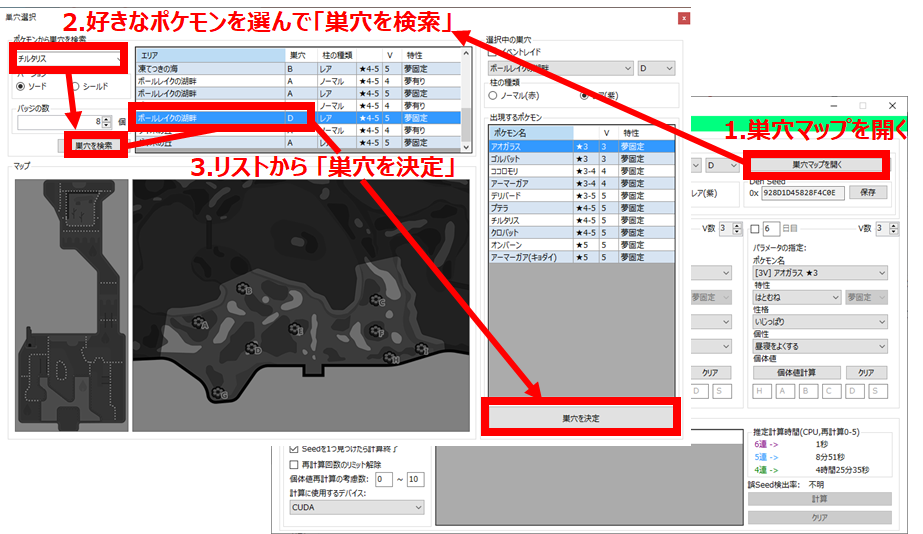Click the day number field showing 6
This screenshot has width=923, height=534.
[771, 228]
